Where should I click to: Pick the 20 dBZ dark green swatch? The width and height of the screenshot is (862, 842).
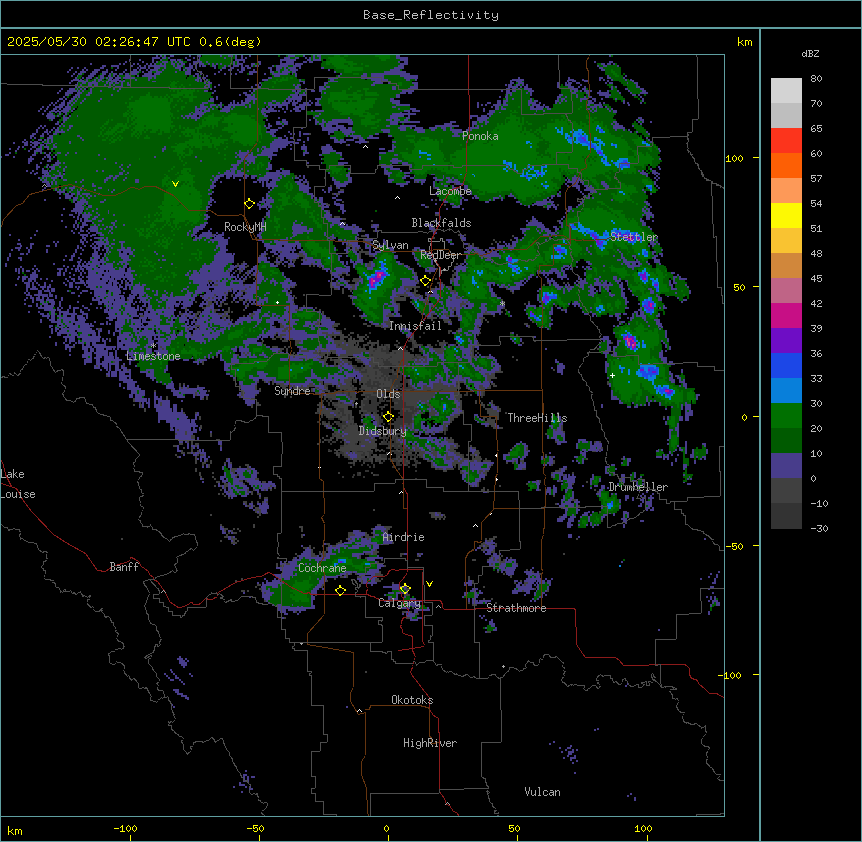[786, 440]
